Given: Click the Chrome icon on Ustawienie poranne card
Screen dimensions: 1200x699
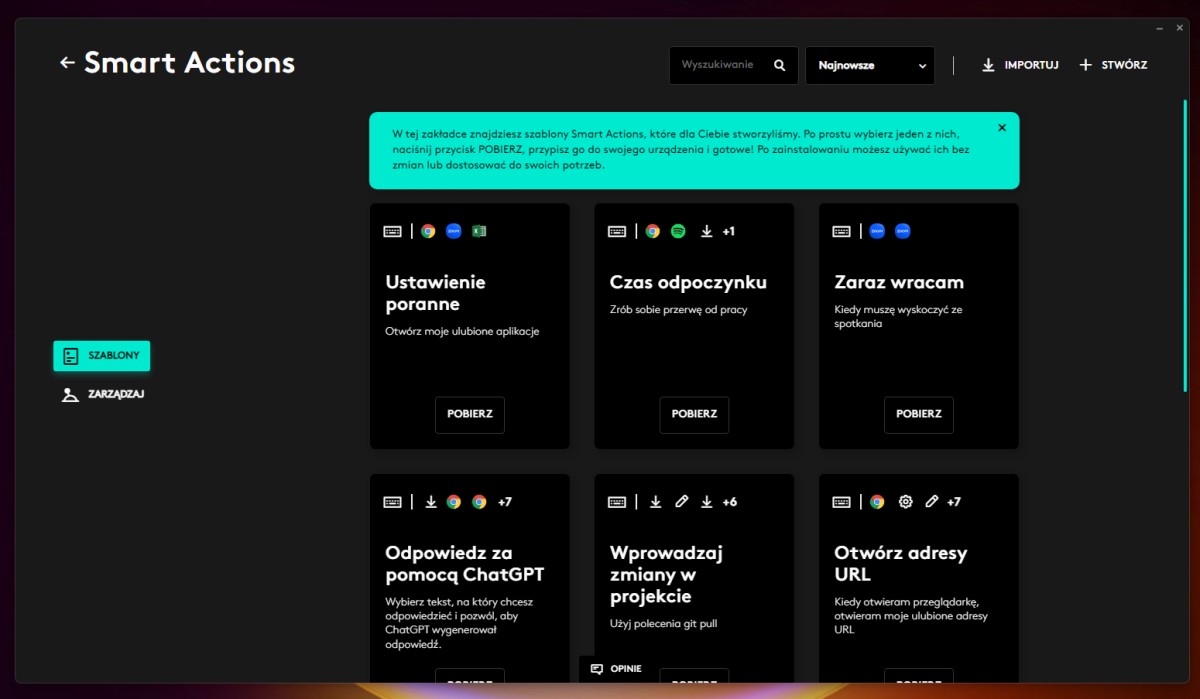Looking at the screenshot, I should point(428,231).
